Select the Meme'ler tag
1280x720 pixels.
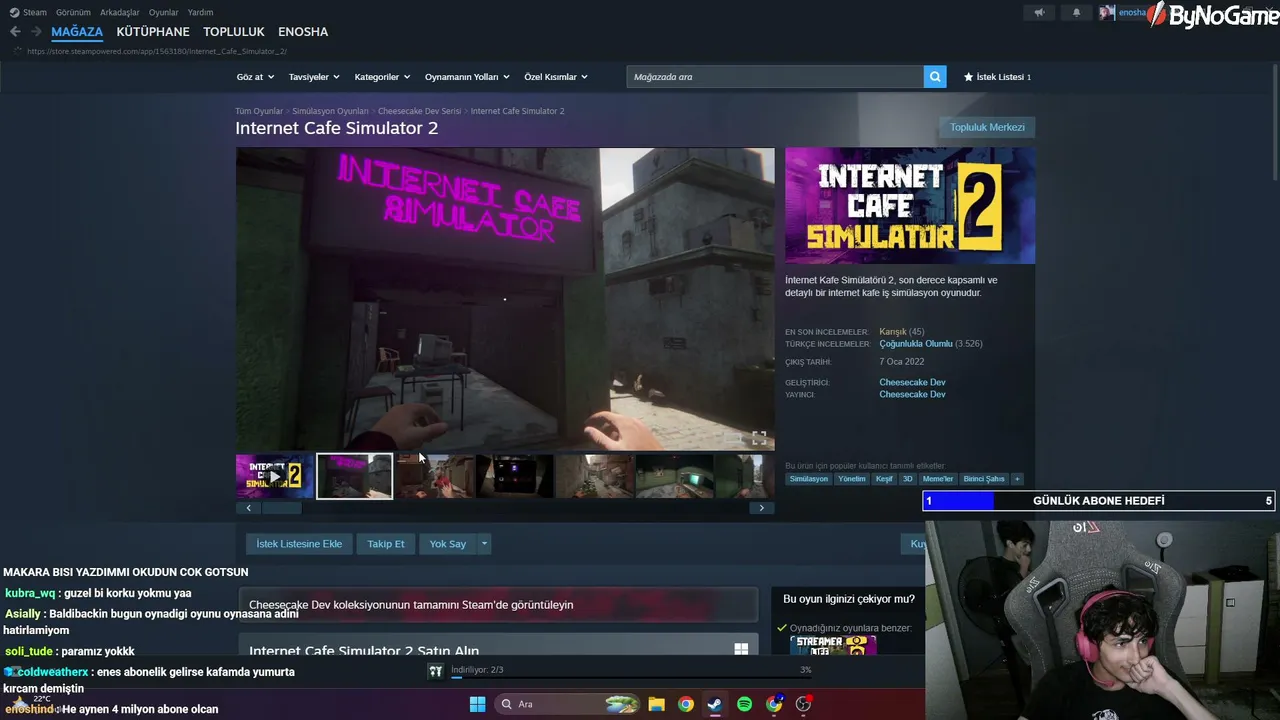[x=938, y=479]
